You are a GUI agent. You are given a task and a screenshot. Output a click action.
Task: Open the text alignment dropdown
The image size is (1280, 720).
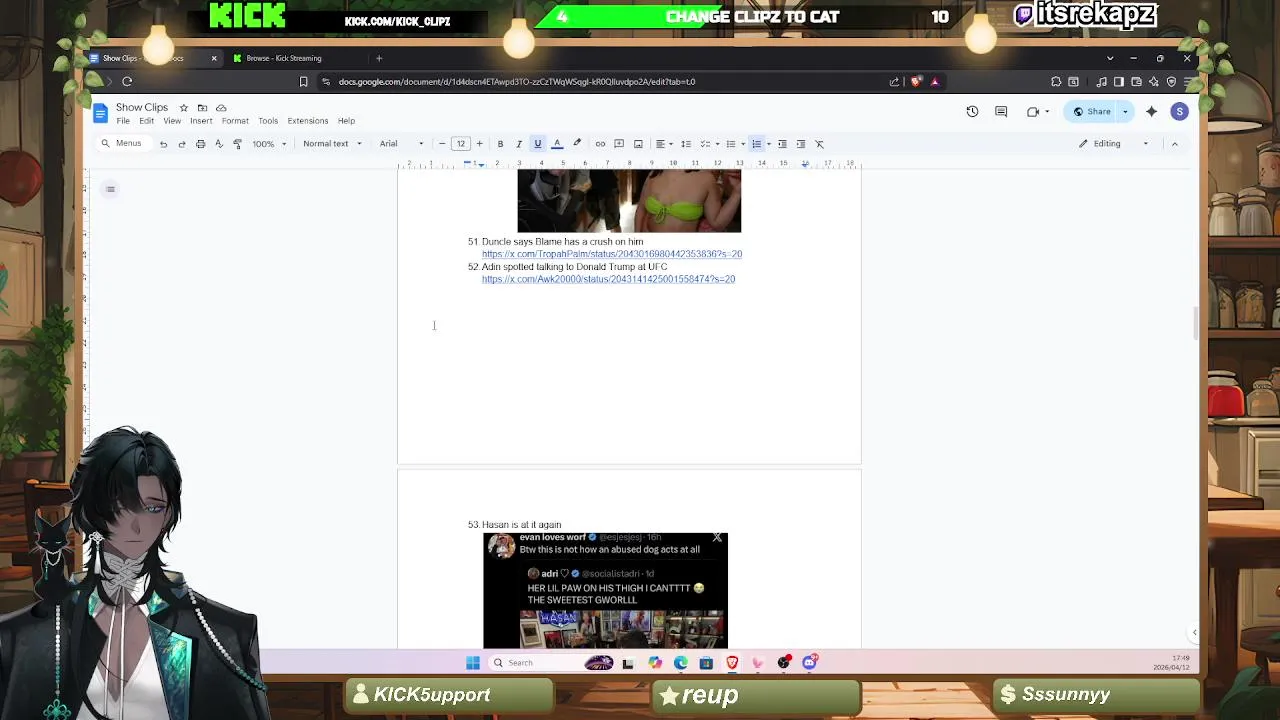(663, 144)
